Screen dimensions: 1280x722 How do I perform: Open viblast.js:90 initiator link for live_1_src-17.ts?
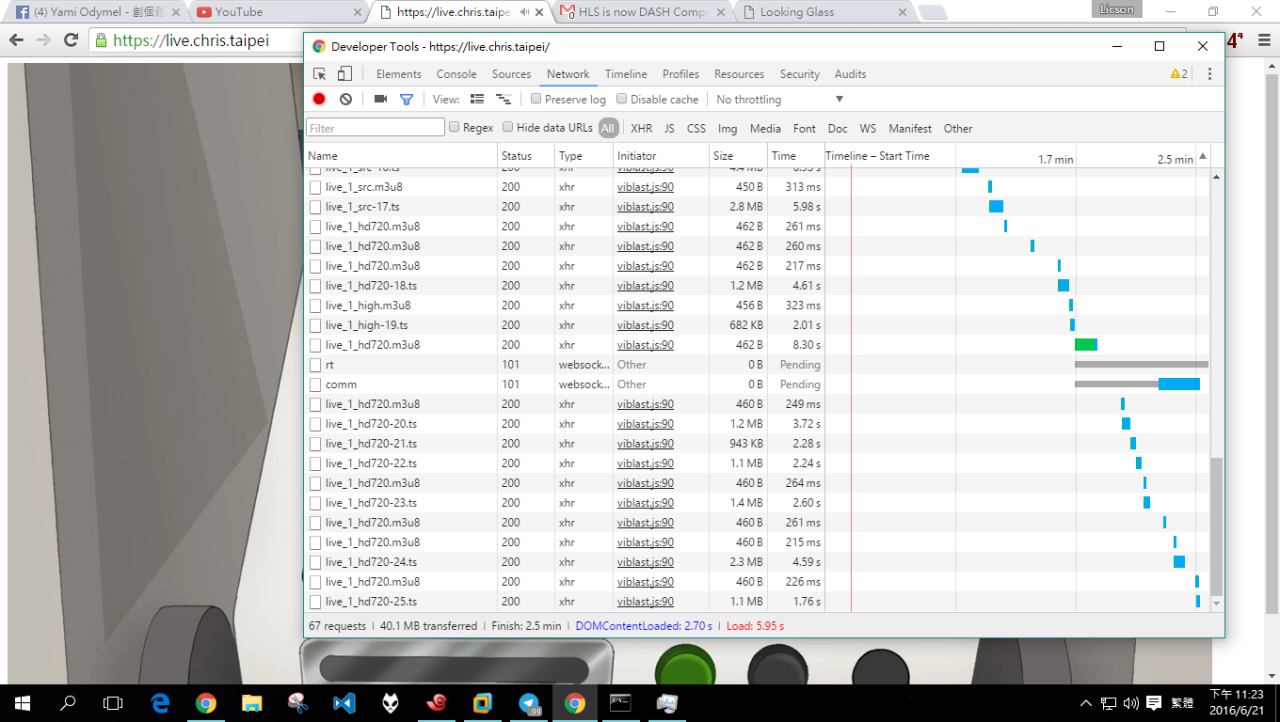pos(645,207)
